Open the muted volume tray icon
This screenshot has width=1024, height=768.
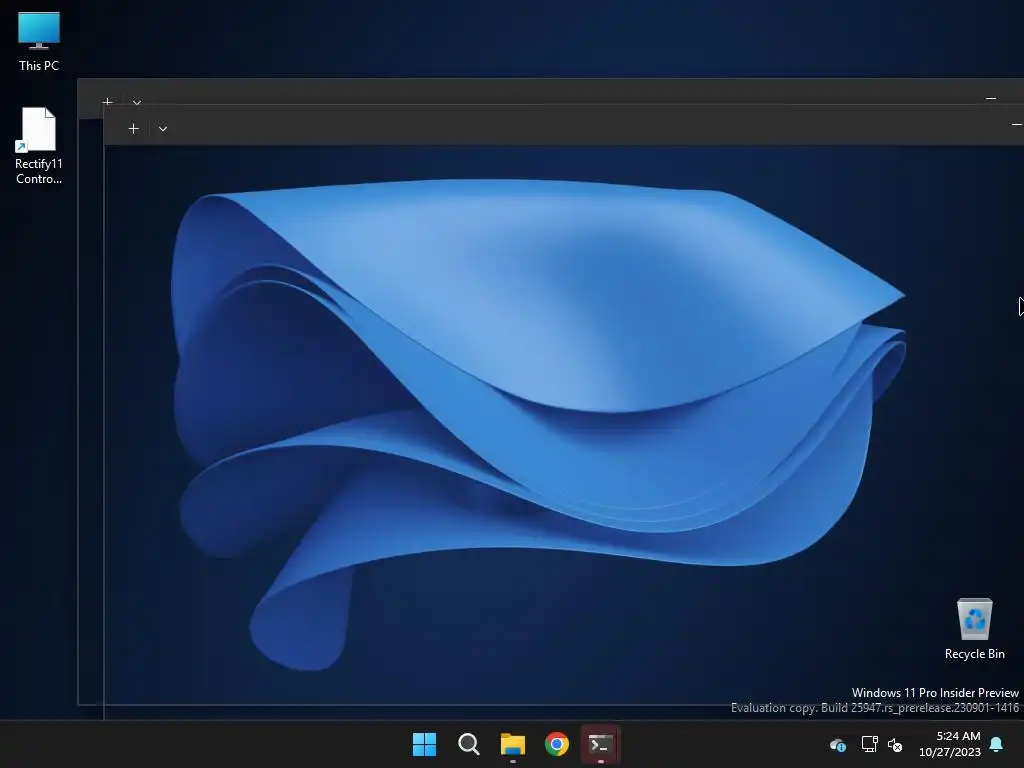[895, 744]
